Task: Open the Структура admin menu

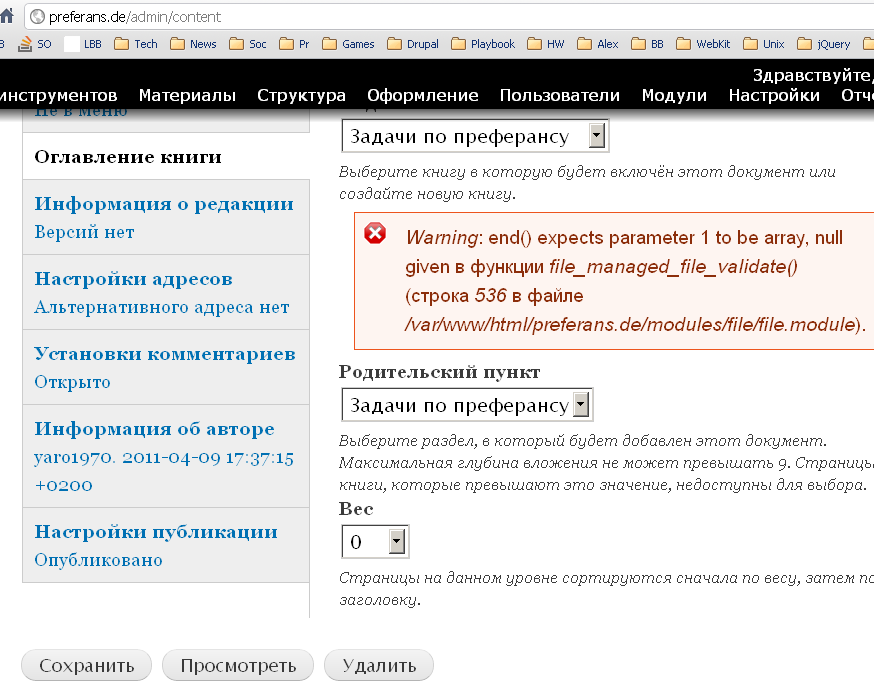Action: tap(301, 95)
